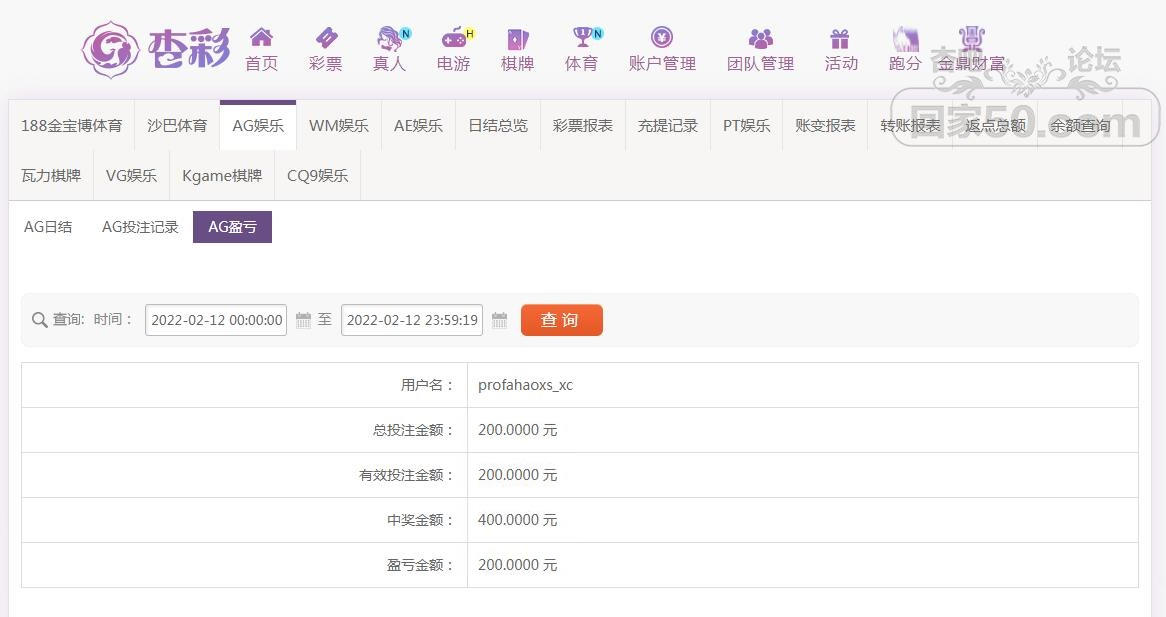Screen dimensions: 1166x617
Task: Focus the end time input field
Action: (x=412, y=320)
